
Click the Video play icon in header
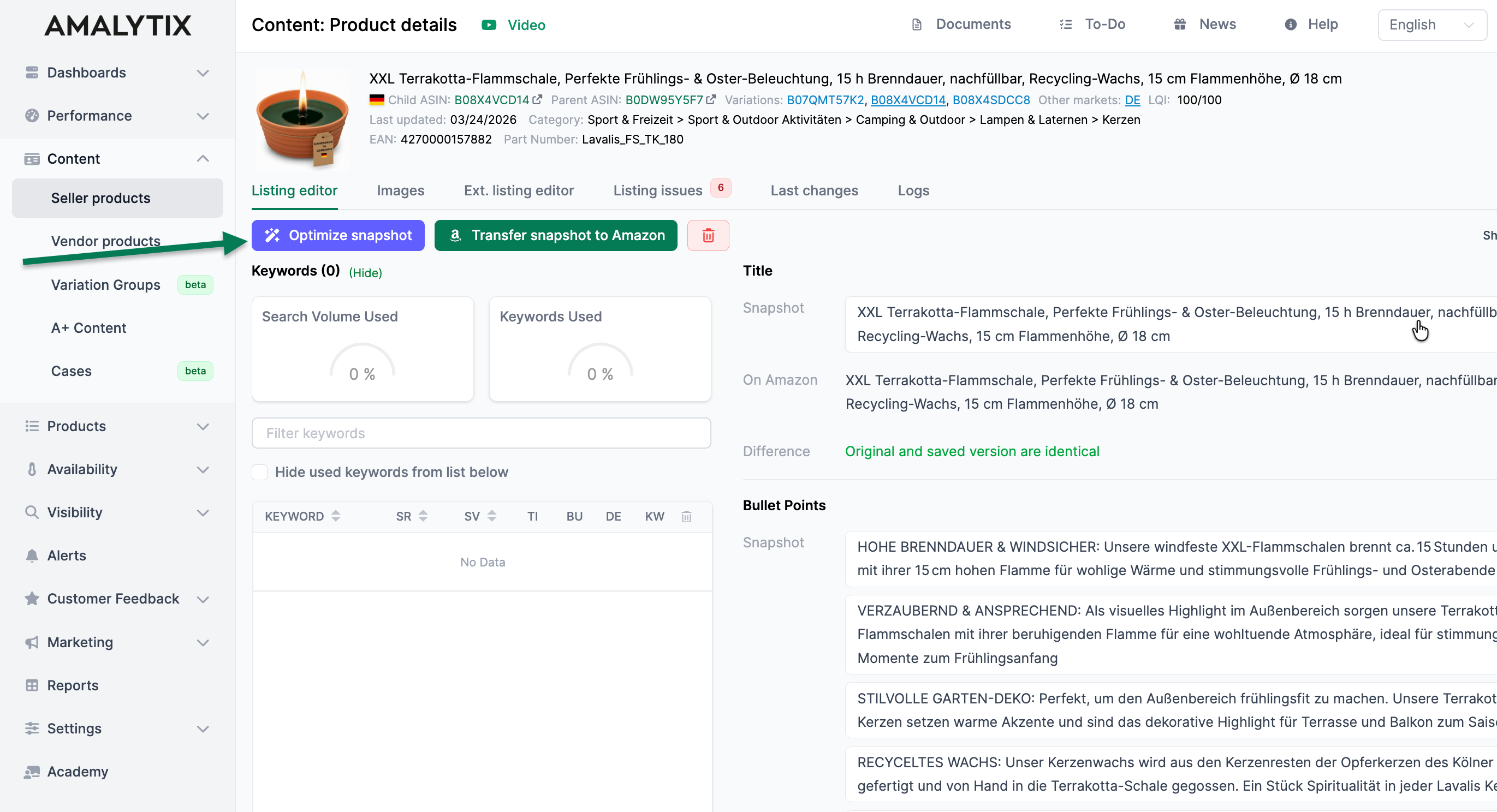click(489, 25)
